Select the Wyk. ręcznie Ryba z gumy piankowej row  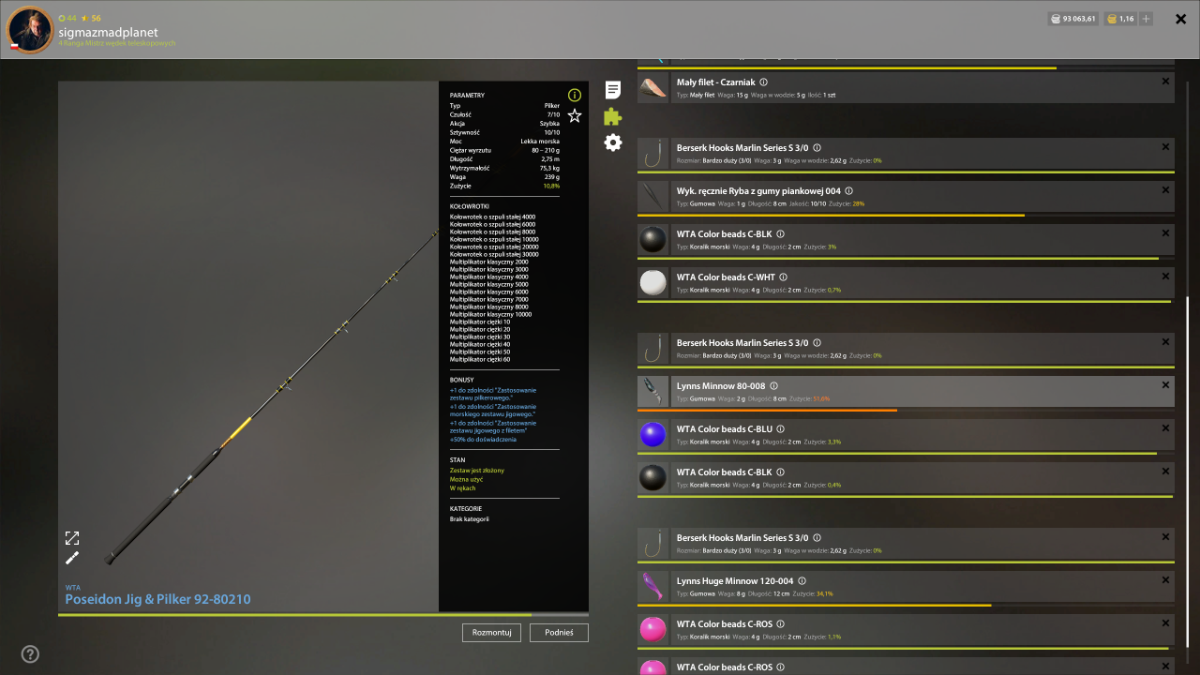pyautogui.click(x=906, y=196)
